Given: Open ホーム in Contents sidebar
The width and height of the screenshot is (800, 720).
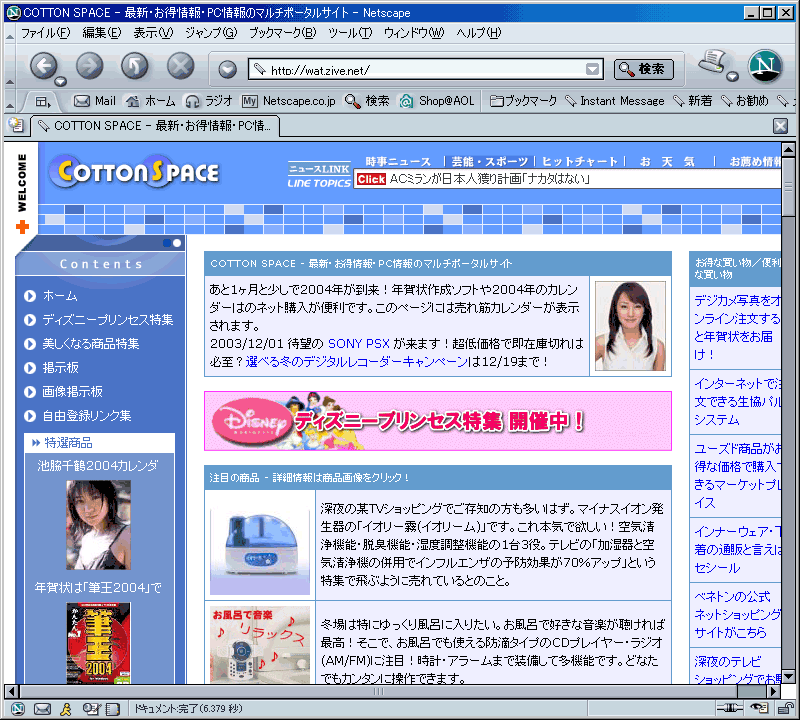Looking at the screenshot, I should tap(60, 296).
